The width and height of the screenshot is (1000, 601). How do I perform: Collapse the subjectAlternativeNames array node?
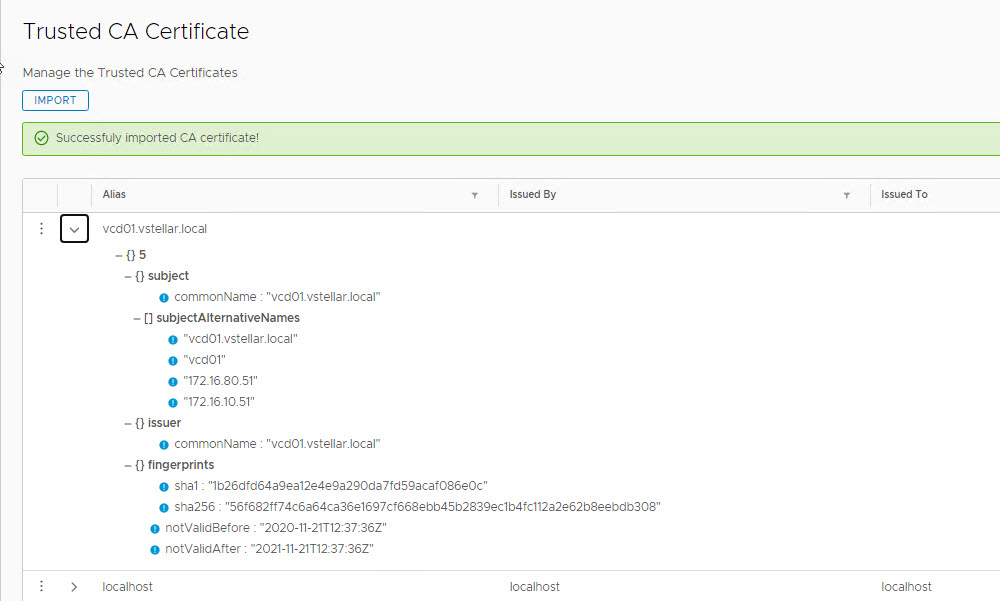137,318
